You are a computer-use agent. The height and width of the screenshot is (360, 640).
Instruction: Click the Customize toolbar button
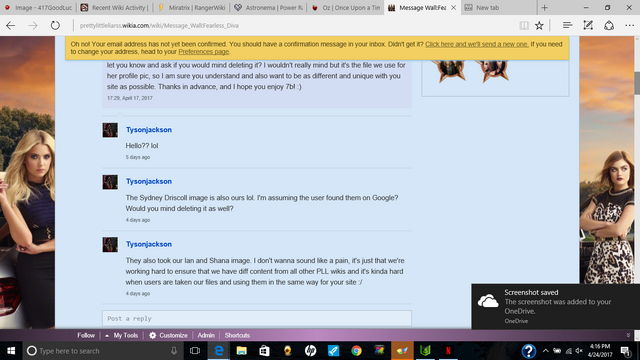tap(168, 335)
